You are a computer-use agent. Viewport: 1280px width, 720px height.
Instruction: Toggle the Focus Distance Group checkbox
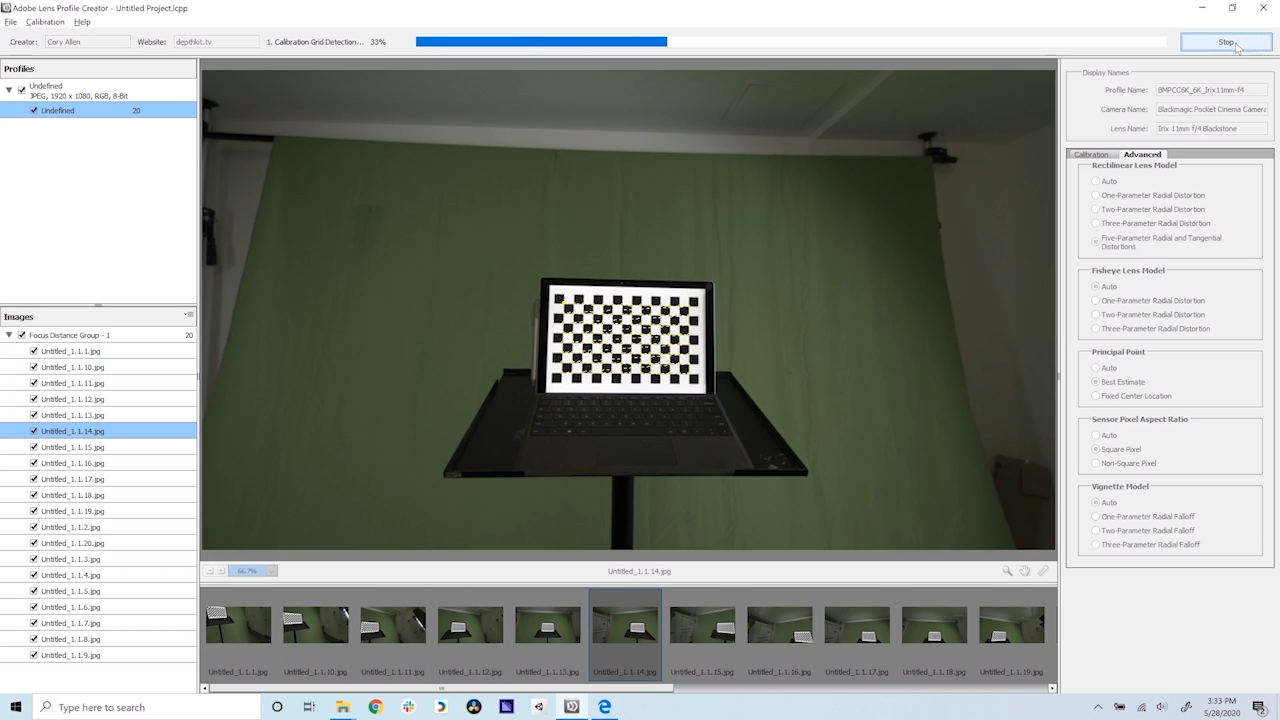point(21,335)
